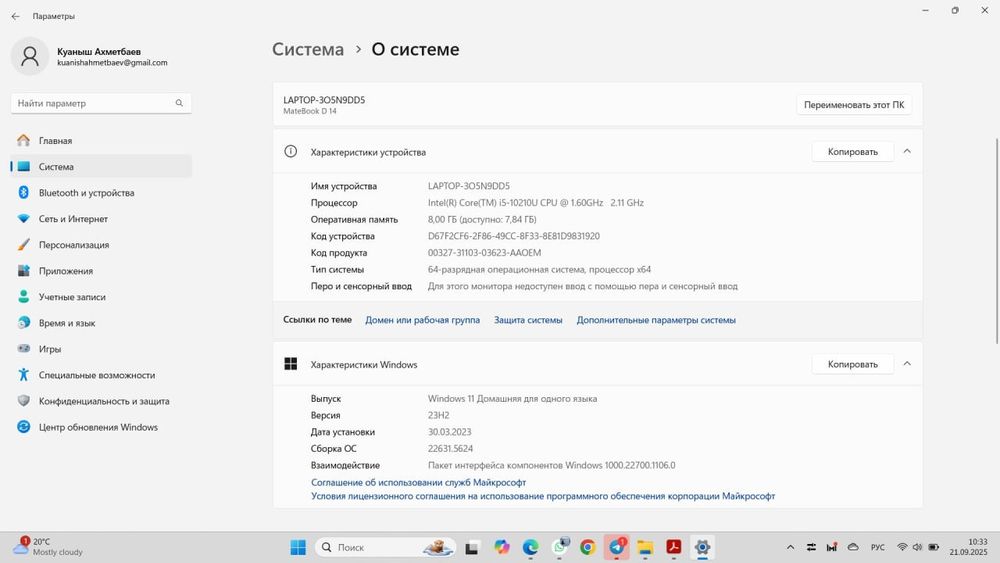The image size is (1000, 563).
Task: Click the version value 23H2
Action: coord(438,415)
